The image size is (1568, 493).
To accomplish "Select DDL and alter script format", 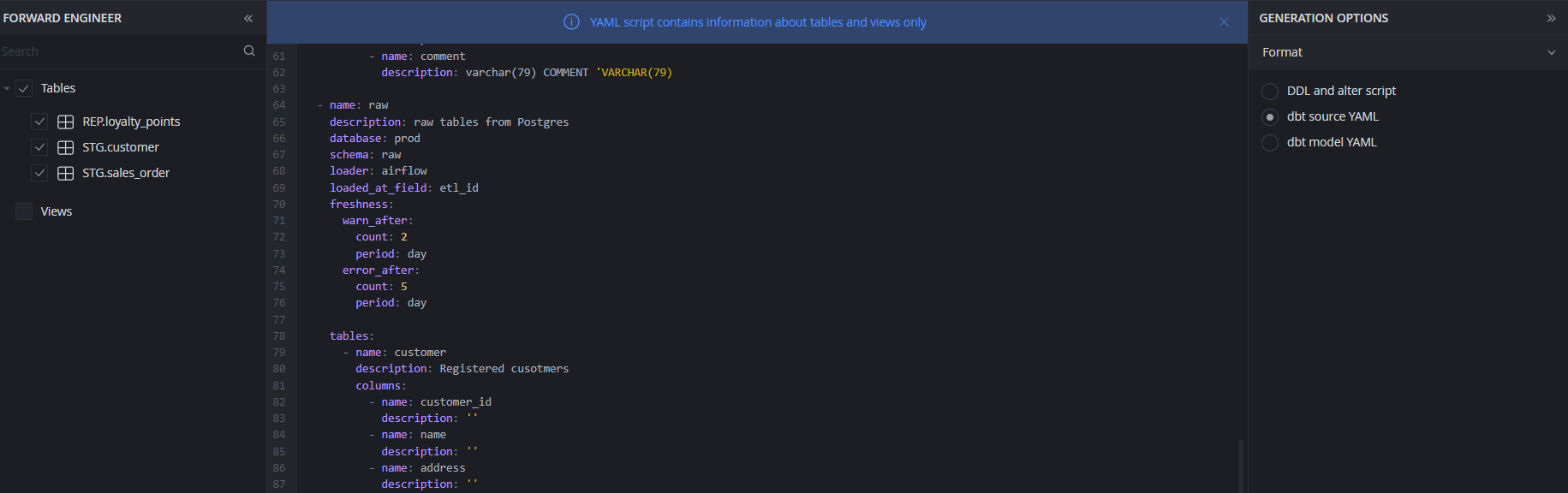I will (x=1269, y=91).
